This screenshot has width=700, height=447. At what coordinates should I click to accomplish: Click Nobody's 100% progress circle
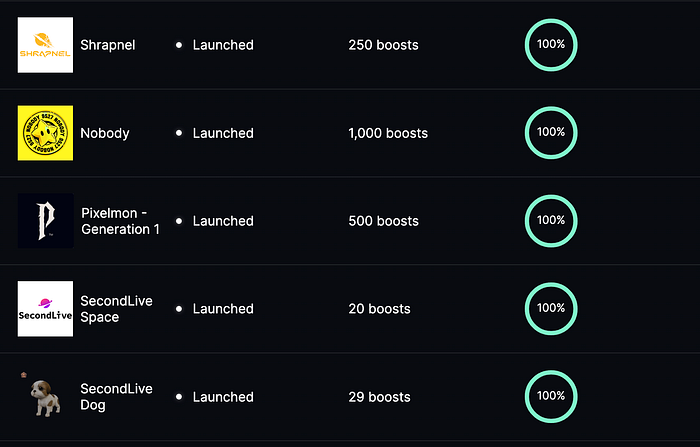[x=551, y=132]
